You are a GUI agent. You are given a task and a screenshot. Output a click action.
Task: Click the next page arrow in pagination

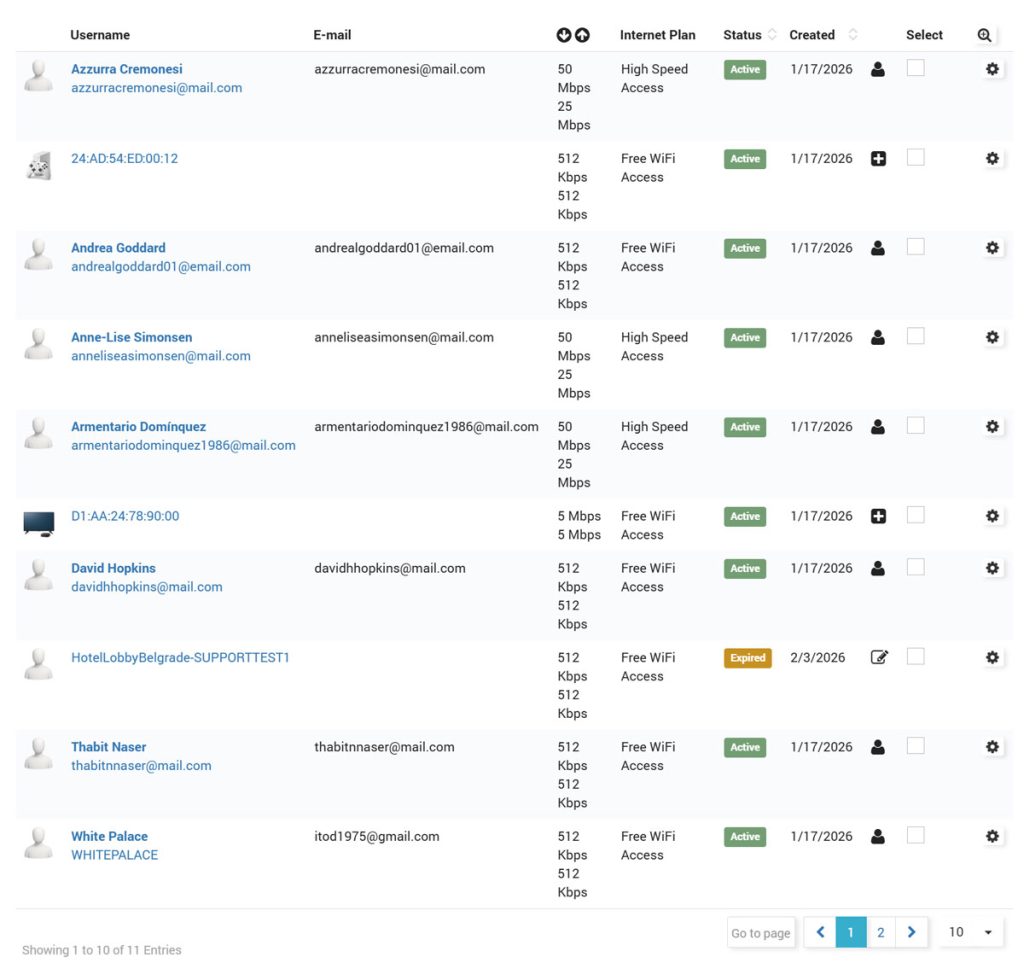point(911,933)
